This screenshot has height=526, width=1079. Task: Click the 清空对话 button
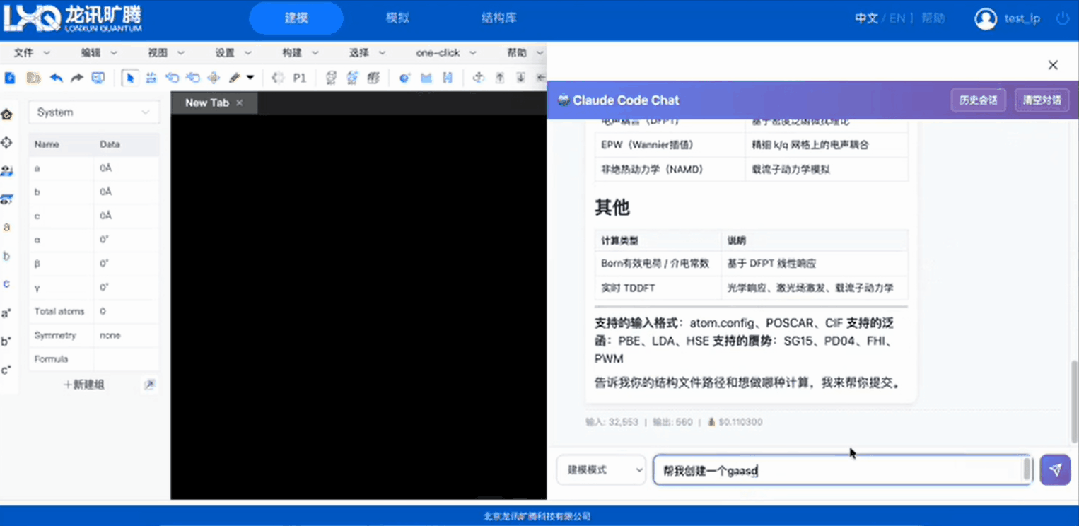(1042, 100)
